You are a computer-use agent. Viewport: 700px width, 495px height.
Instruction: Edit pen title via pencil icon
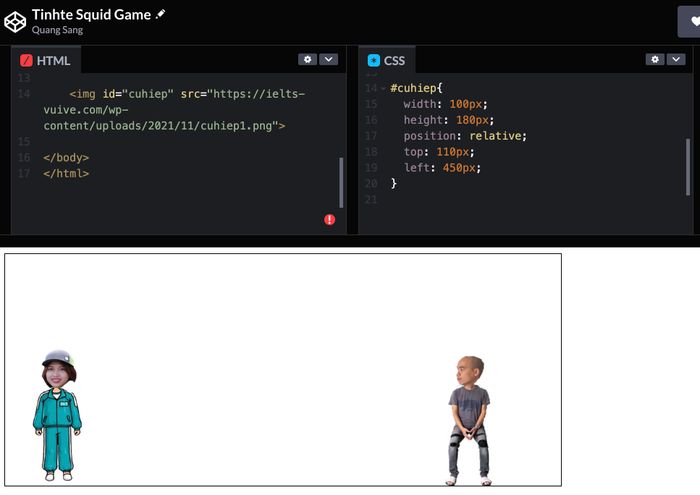[161, 14]
